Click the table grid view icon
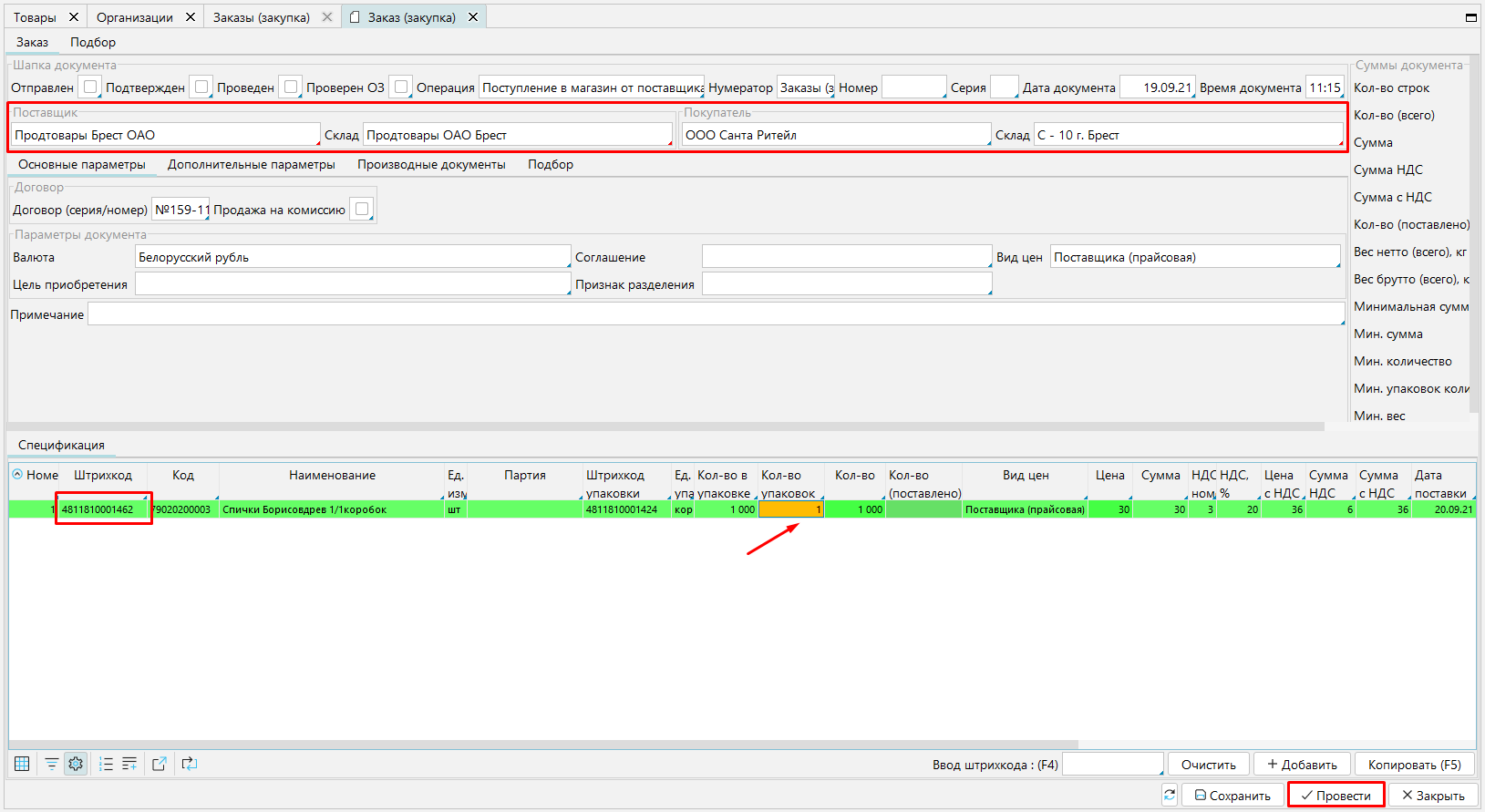The width and height of the screenshot is (1485, 812). pyautogui.click(x=22, y=764)
